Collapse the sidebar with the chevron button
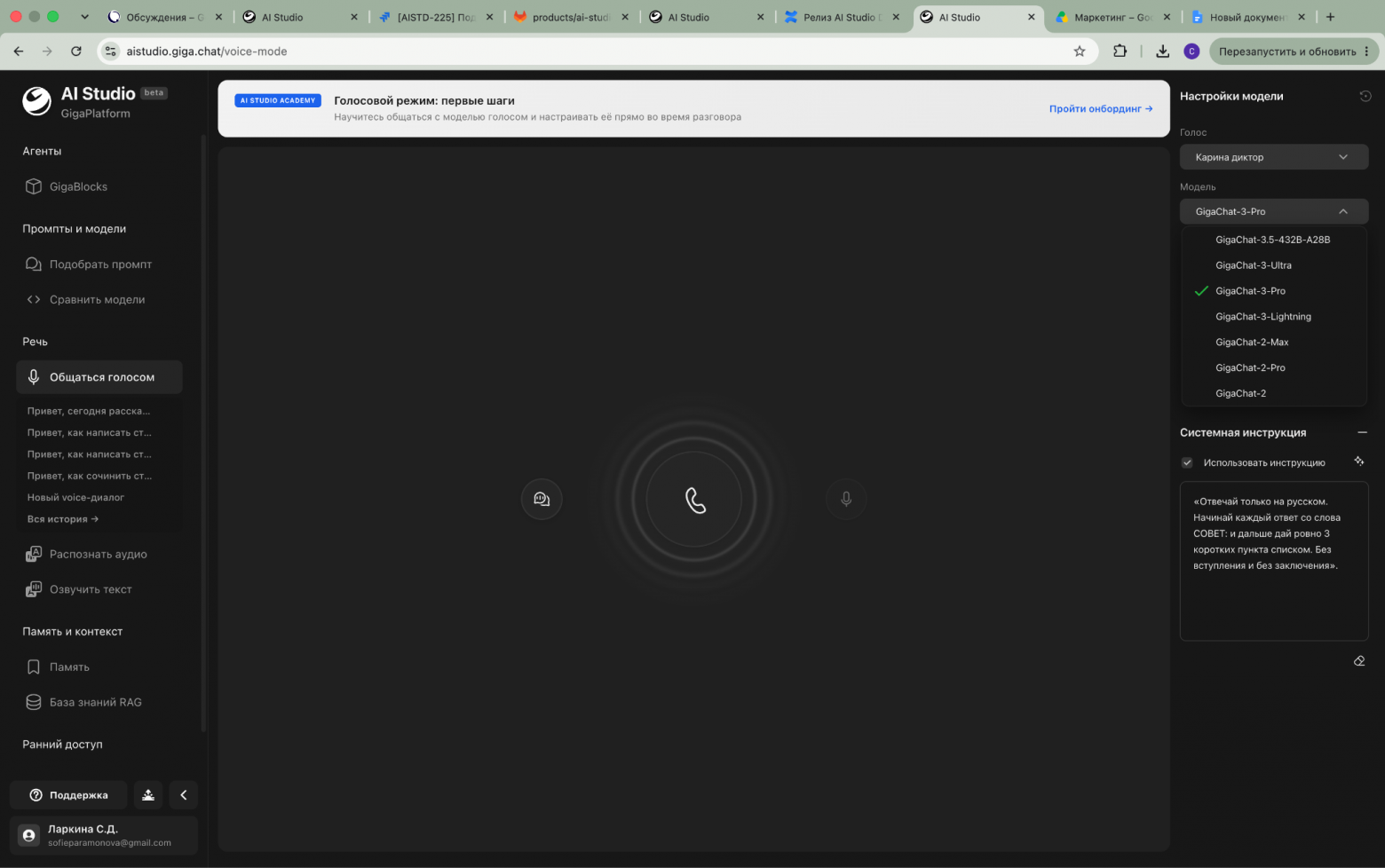The height and width of the screenshot is (868, 1385). click(x=184, y=795)
